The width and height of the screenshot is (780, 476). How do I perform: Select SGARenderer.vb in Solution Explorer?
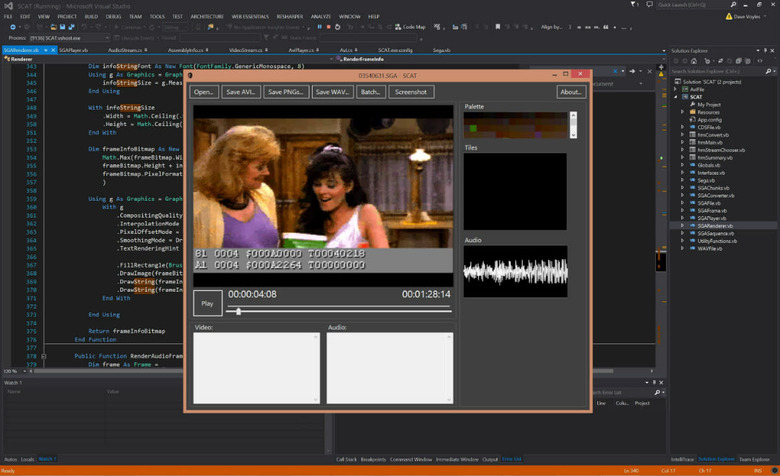coord(715,226)
